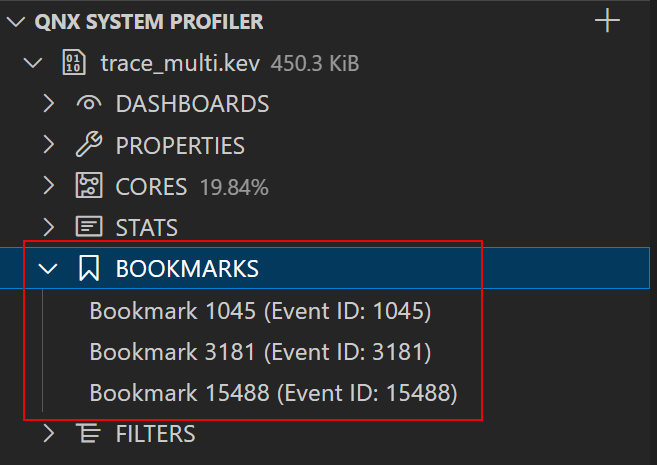Image resolution: width=657 pixels, height=465 pixels.
Task: Collapse the trace_multi.kev tree node
Action: click(x=33, y=63)
